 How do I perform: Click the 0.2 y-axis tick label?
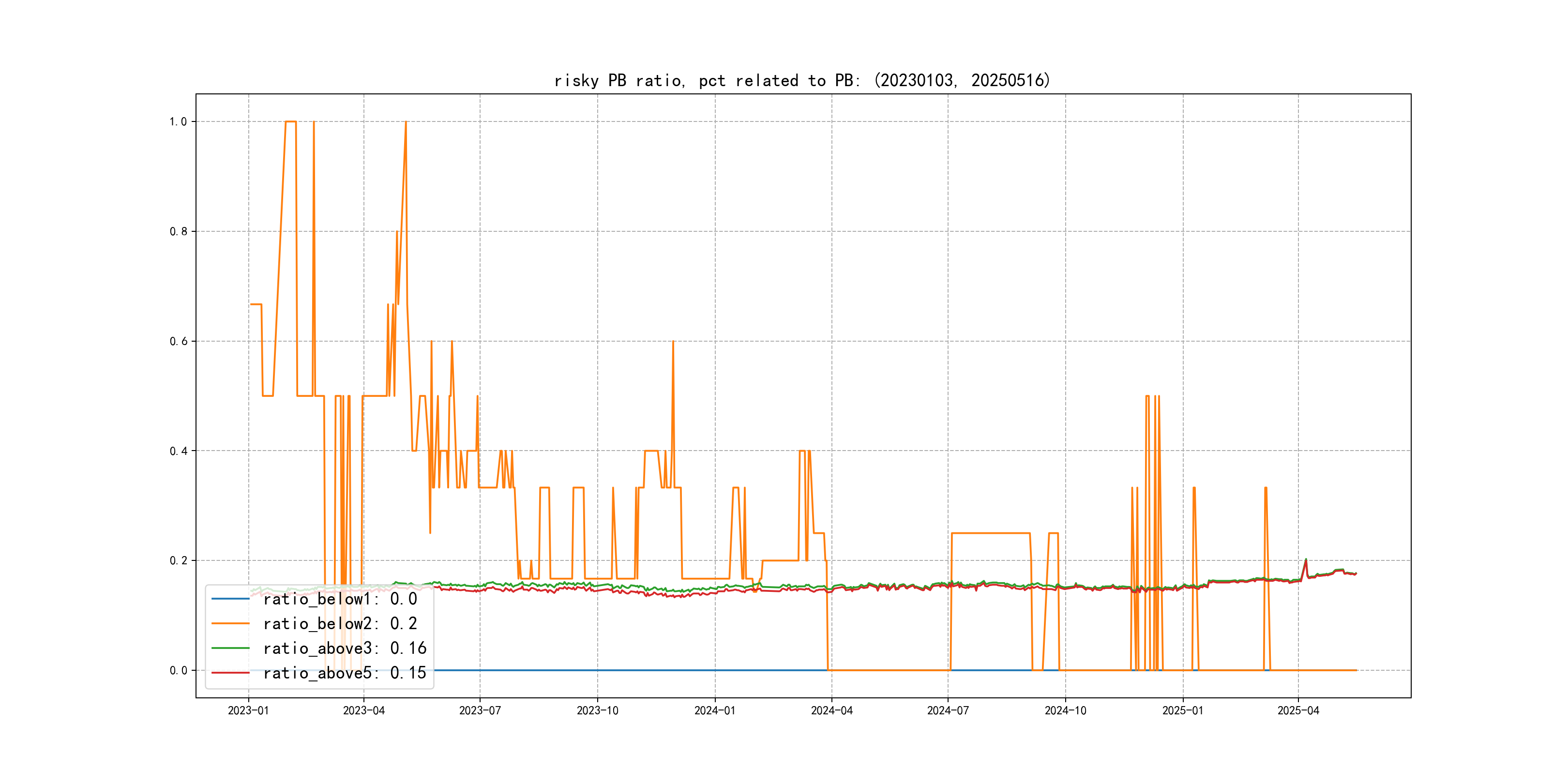179,560
